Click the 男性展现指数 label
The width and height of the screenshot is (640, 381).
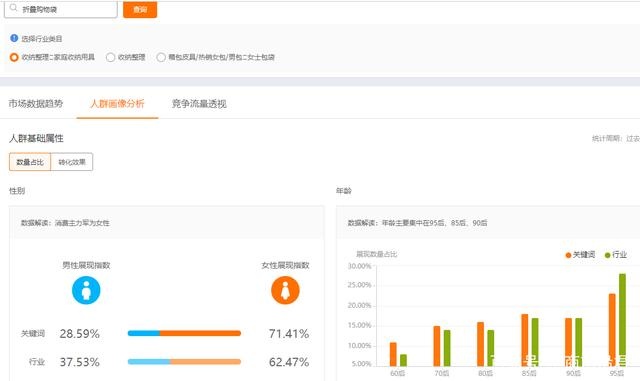coord(86,265)
